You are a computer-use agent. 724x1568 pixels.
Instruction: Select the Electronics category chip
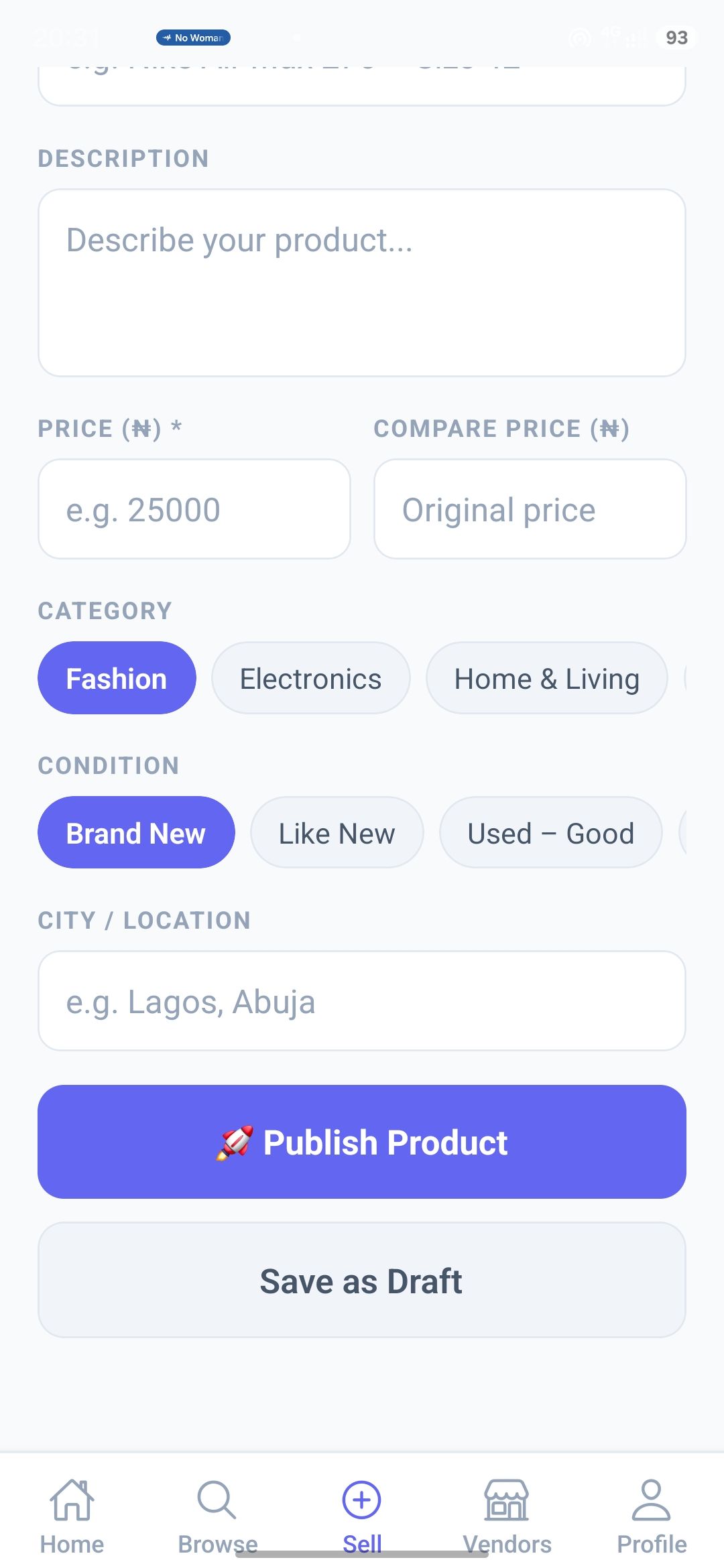pos(311,678)
